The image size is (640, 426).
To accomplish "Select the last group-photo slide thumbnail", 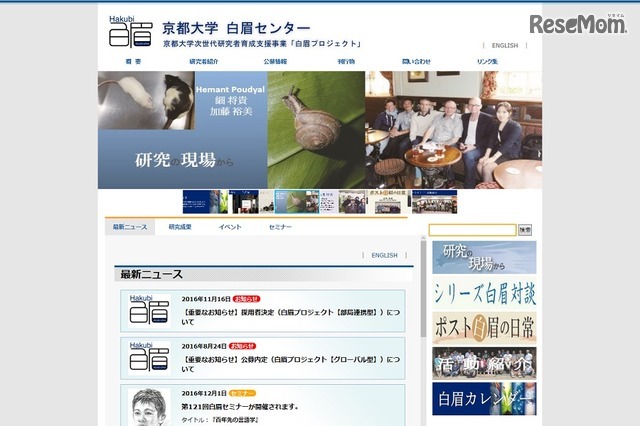I will coord(434,202).
